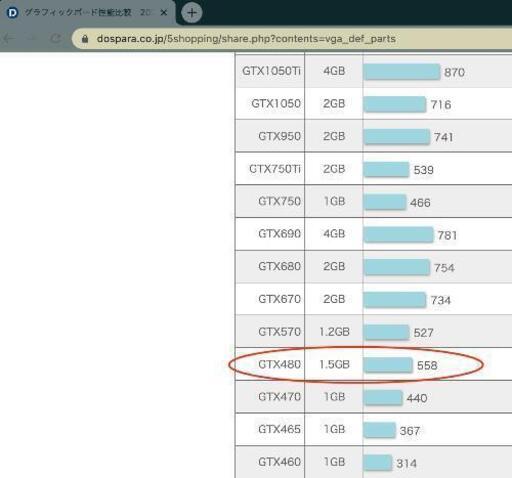Click the score 466
Image resolution: width=512 pixels, height=478 pixels.
pyautogui.click(x=420, y=202)
